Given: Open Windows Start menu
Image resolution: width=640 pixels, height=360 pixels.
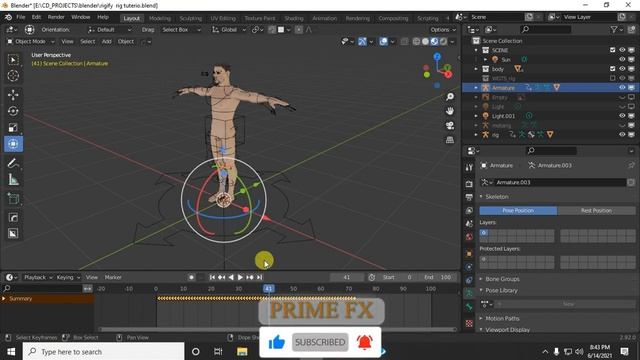Looking at the screenshot, I should point(11,351).
